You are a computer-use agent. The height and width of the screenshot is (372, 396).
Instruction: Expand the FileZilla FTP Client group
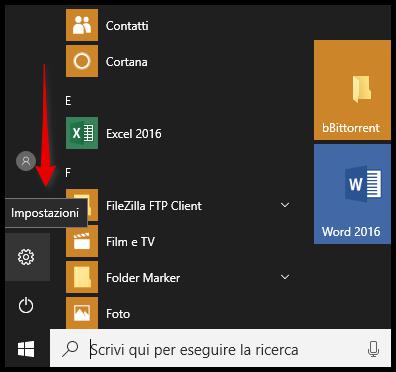pos(285,205)
